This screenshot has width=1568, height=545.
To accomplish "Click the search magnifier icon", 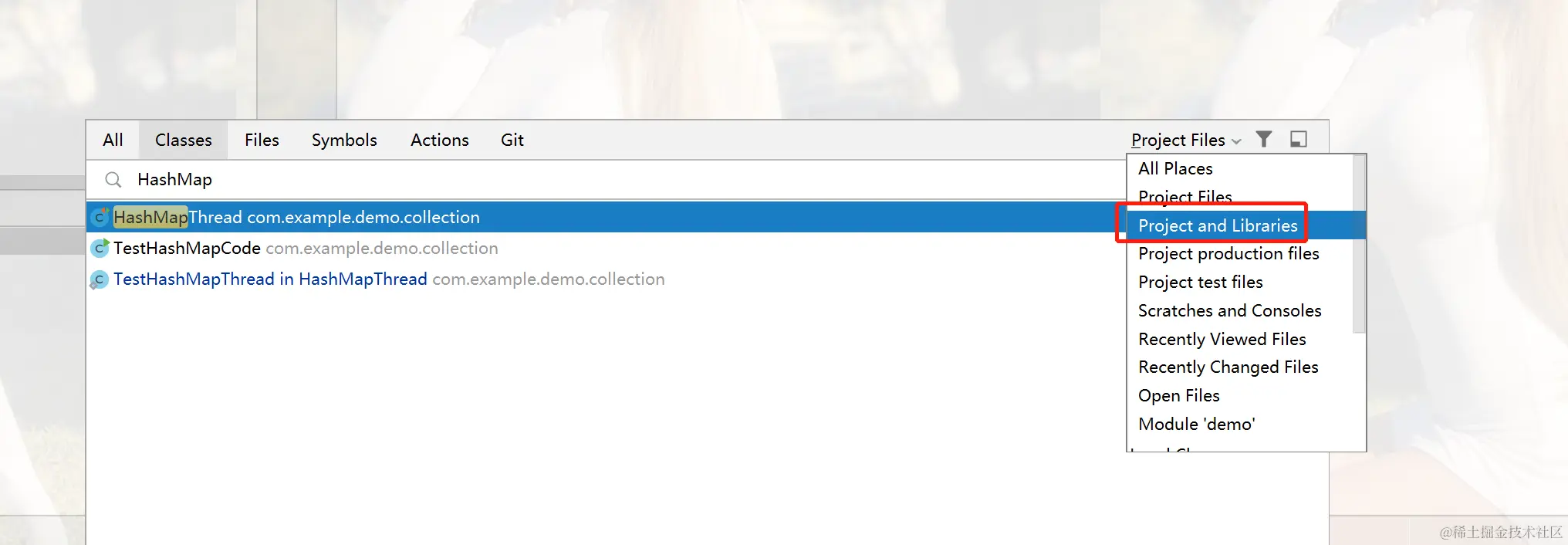I will [x=113, y=180].
